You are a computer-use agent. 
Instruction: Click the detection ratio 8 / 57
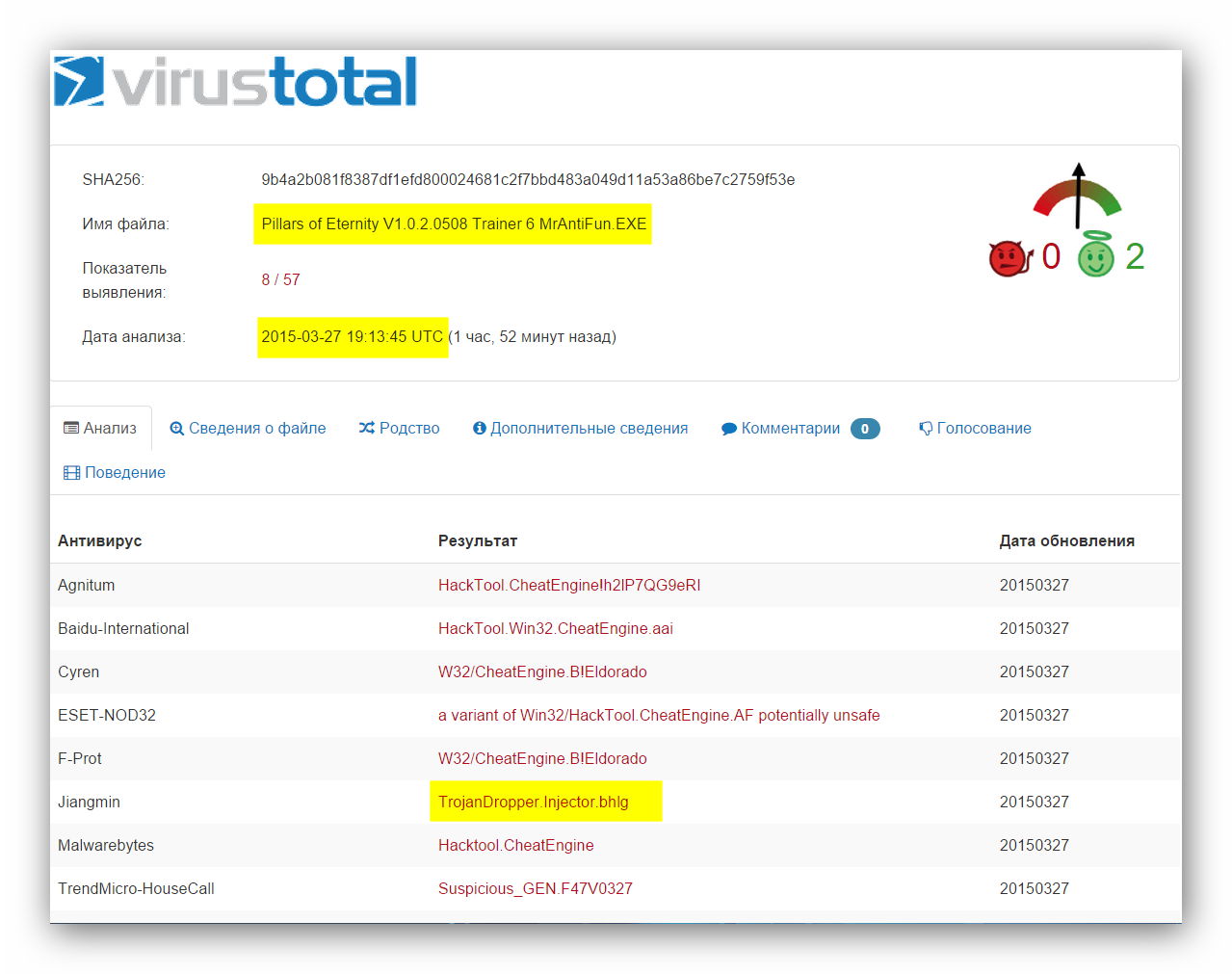[280, 279]
